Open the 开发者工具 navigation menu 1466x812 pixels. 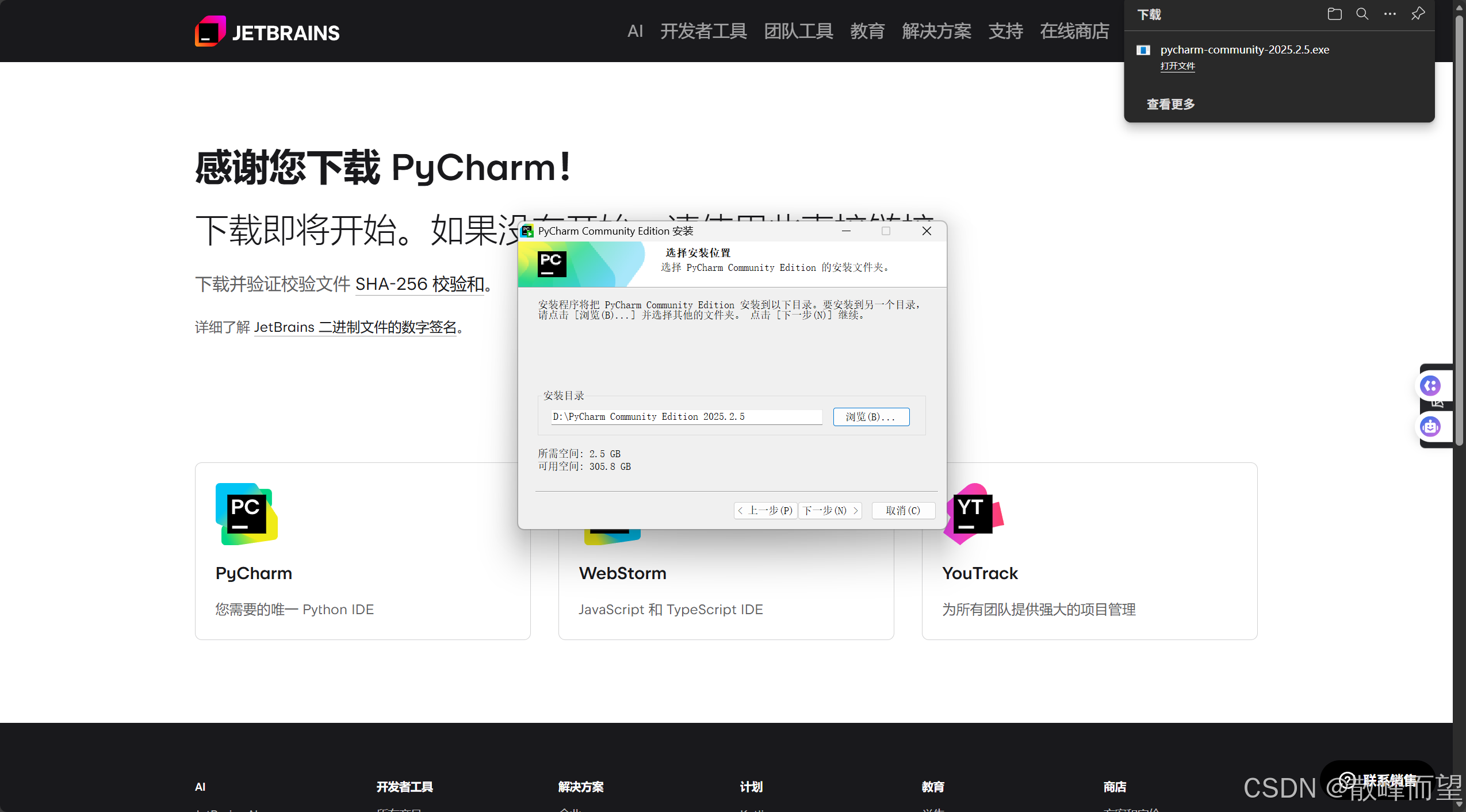point(703,32)
